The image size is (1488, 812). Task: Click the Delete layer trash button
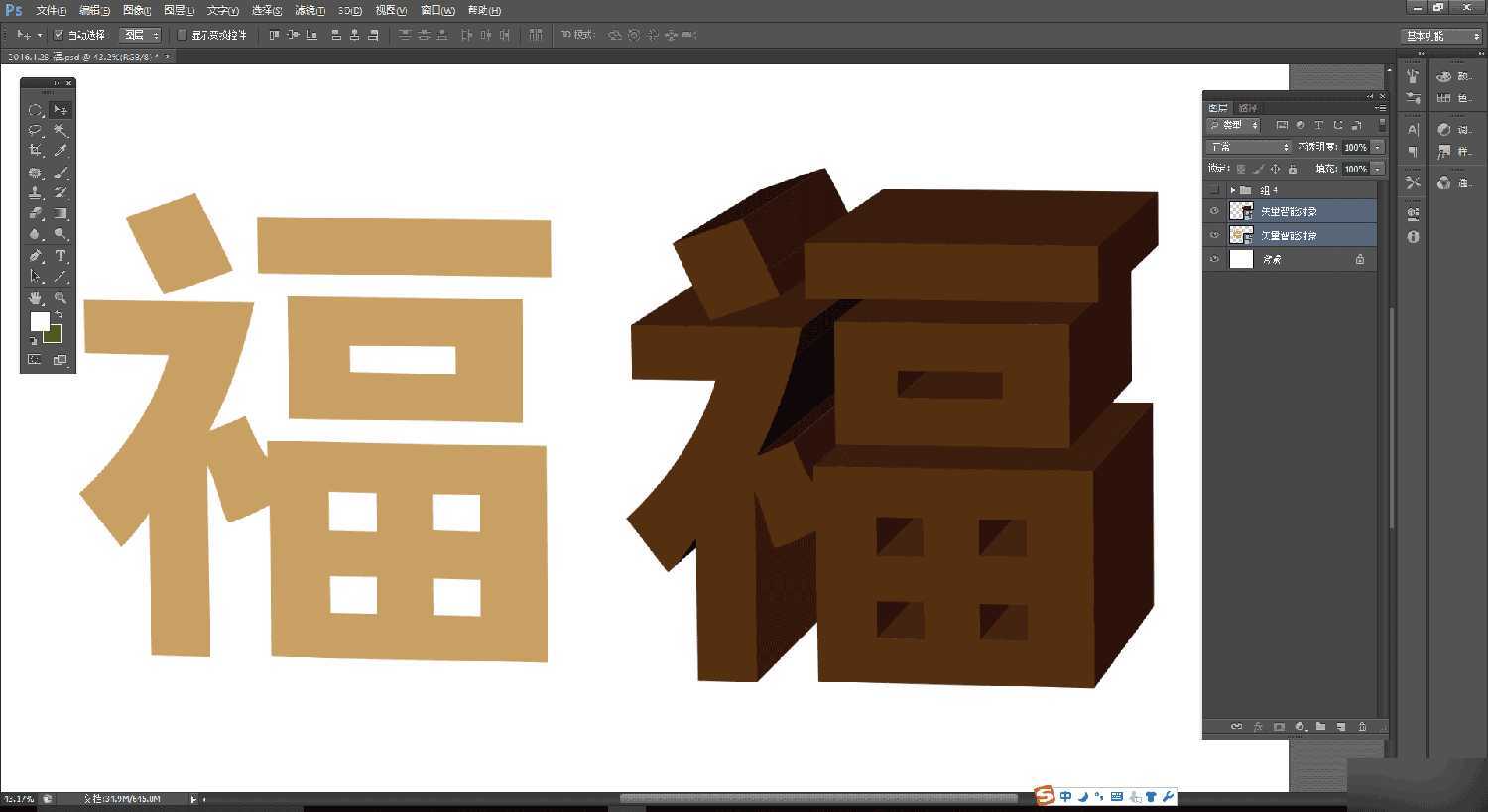pos(1363,727)
